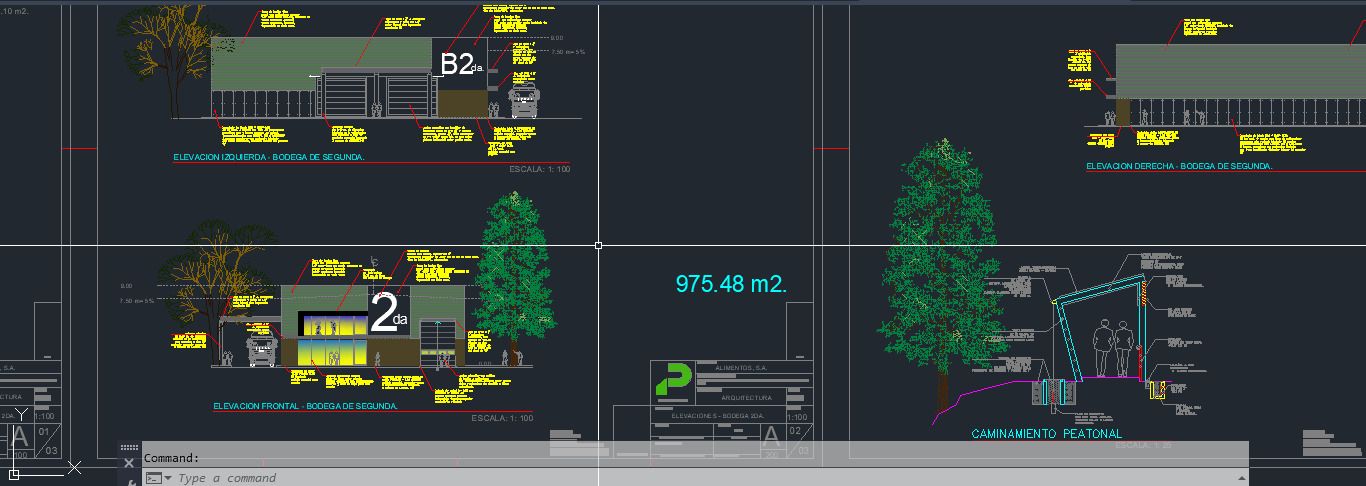Image resolution: width=1366 pixels, height=486 pixels.
Task: Select the 'CAMINAMIENTO PEATONAL' detail title
Action: [x=1047, y=434]
